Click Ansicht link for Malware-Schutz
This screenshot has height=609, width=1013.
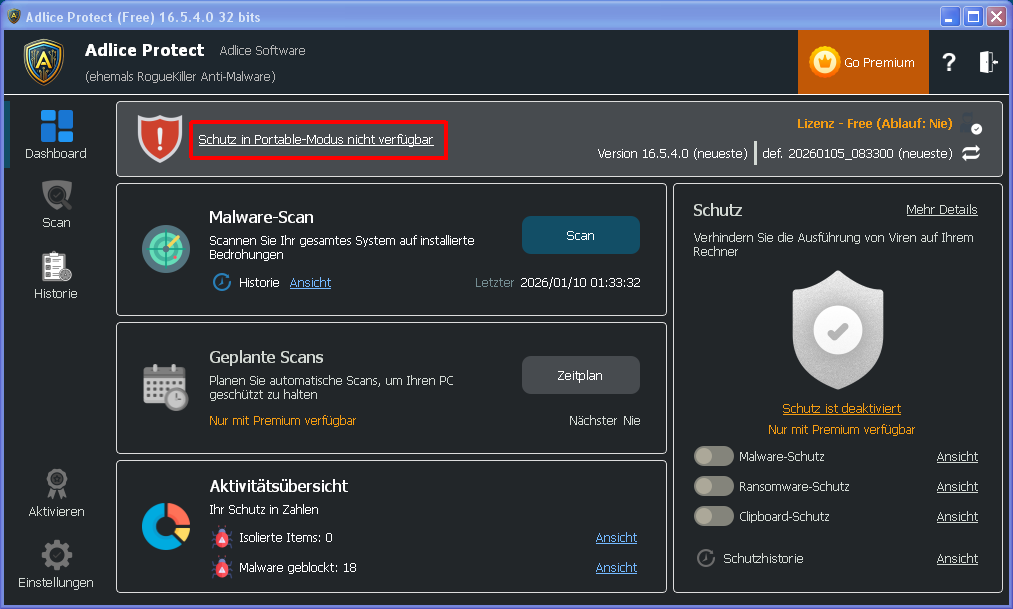pyautogui.click(x=957, y=457)
